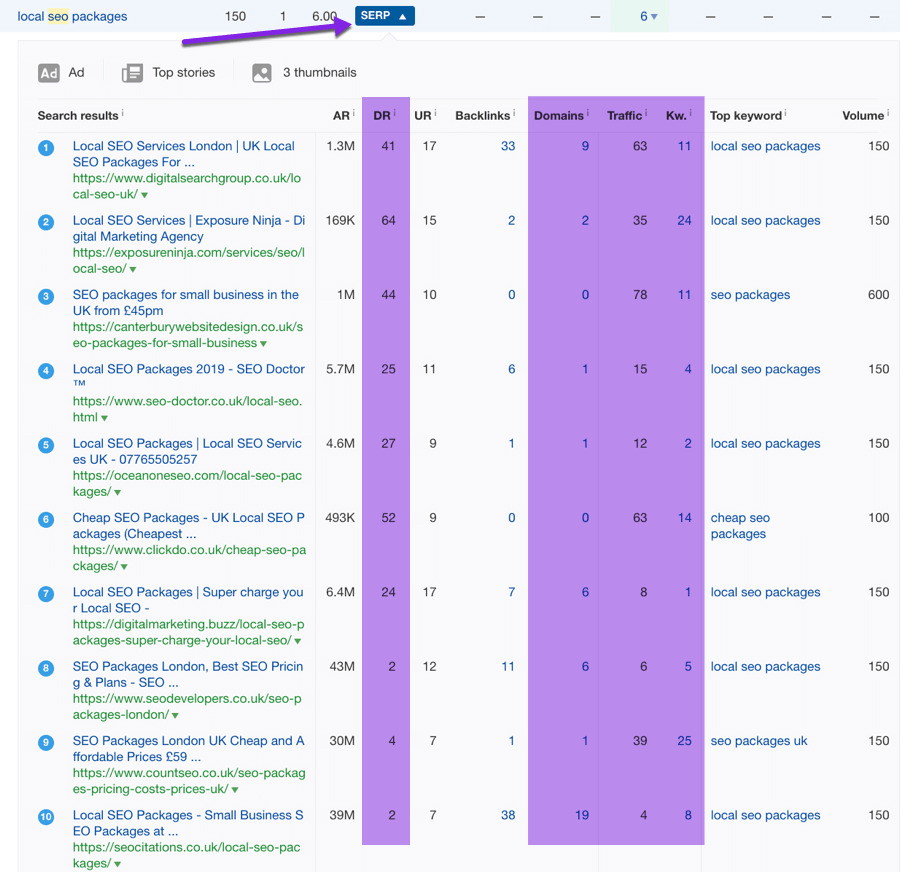
Task: Collapse the SERP dropdown button
Action: [384, 16]
